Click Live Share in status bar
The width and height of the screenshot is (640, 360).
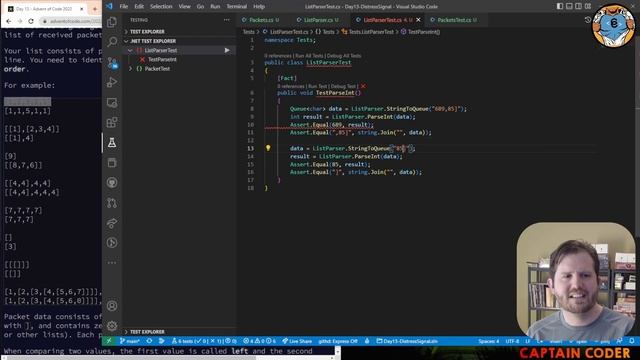[297, 341]
